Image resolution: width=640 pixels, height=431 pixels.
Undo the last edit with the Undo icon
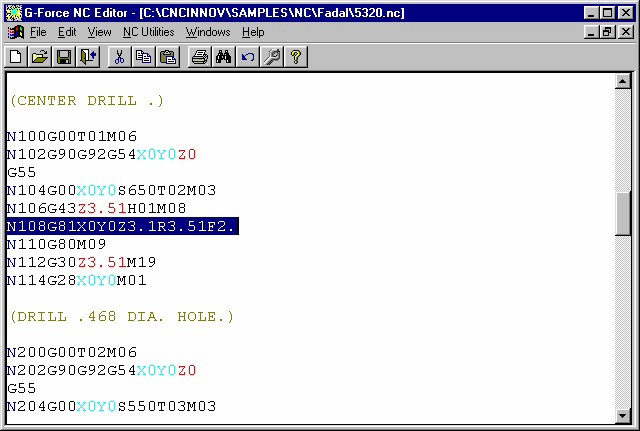click(x=247, y=57)
